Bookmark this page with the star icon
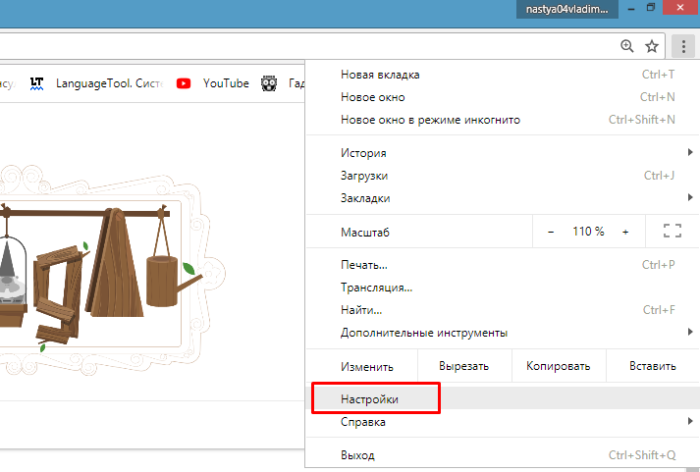Screen dimensions: 700x472 652,46
